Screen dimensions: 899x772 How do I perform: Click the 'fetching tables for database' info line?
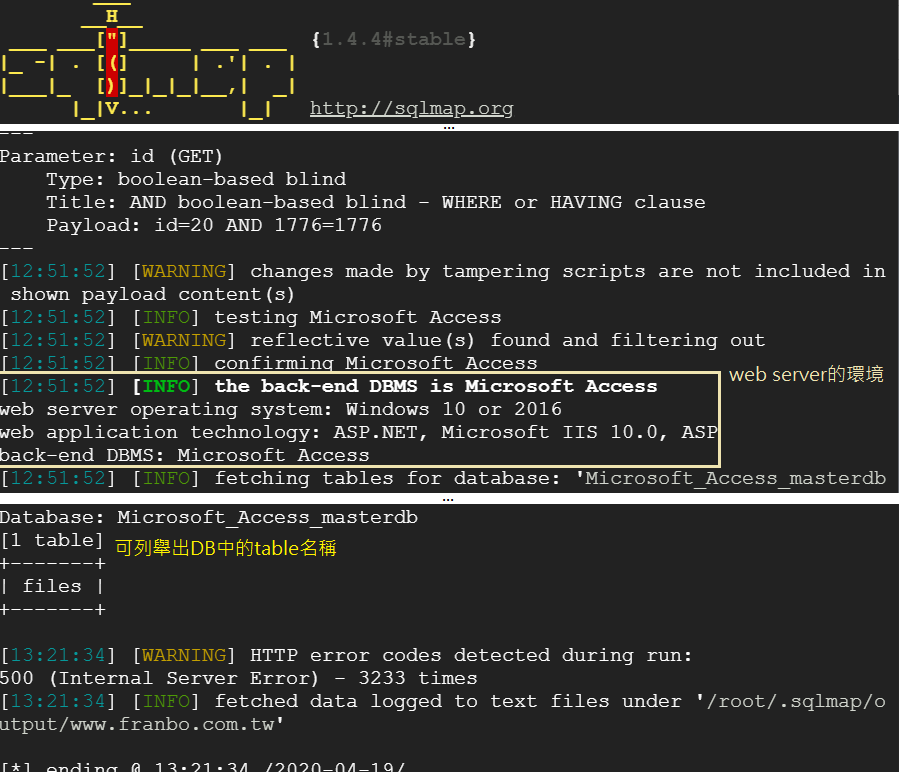point(443,478)
